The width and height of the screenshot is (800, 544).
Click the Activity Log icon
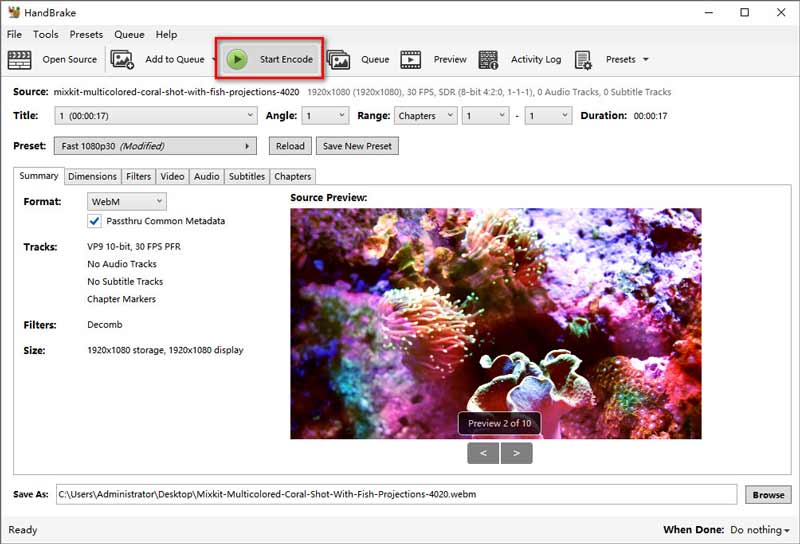(x=488, y=60)
